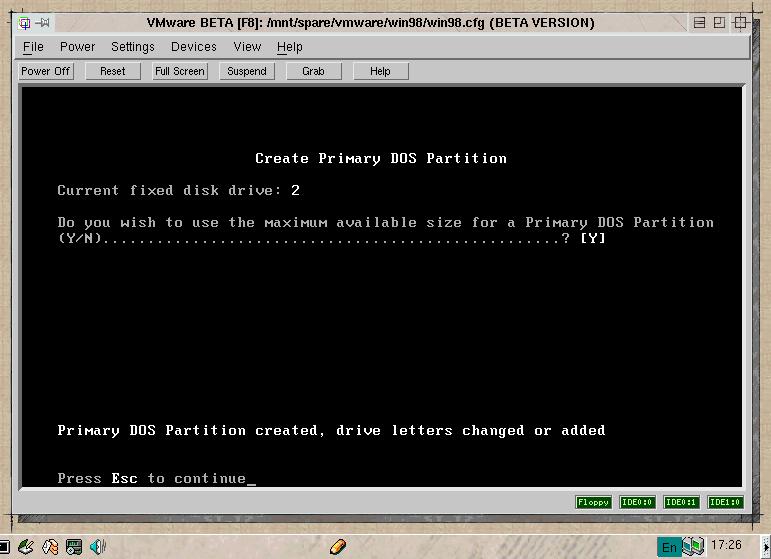Click the IDE0:1 drive status indicator
Screen dimensions: 771x559
click(x=681, y=502)
